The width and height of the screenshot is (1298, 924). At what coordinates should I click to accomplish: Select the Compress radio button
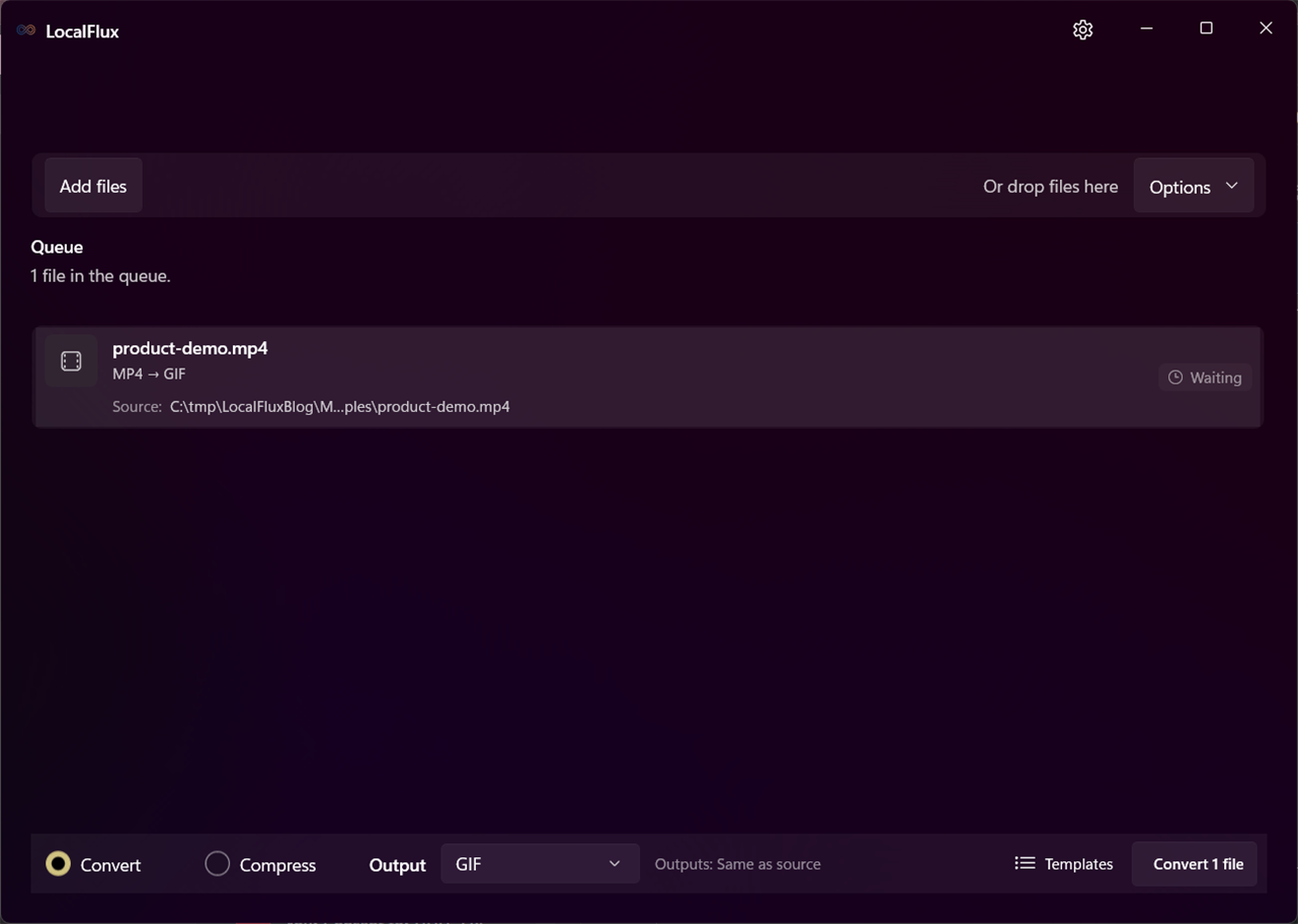217,863
